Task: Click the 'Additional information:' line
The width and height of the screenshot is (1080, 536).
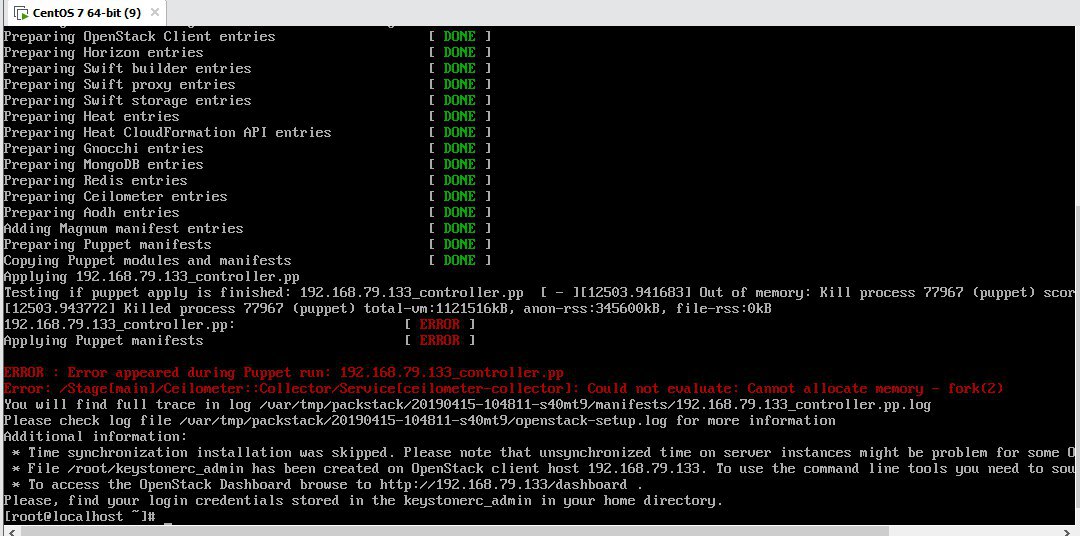Action: coord(95,436)
